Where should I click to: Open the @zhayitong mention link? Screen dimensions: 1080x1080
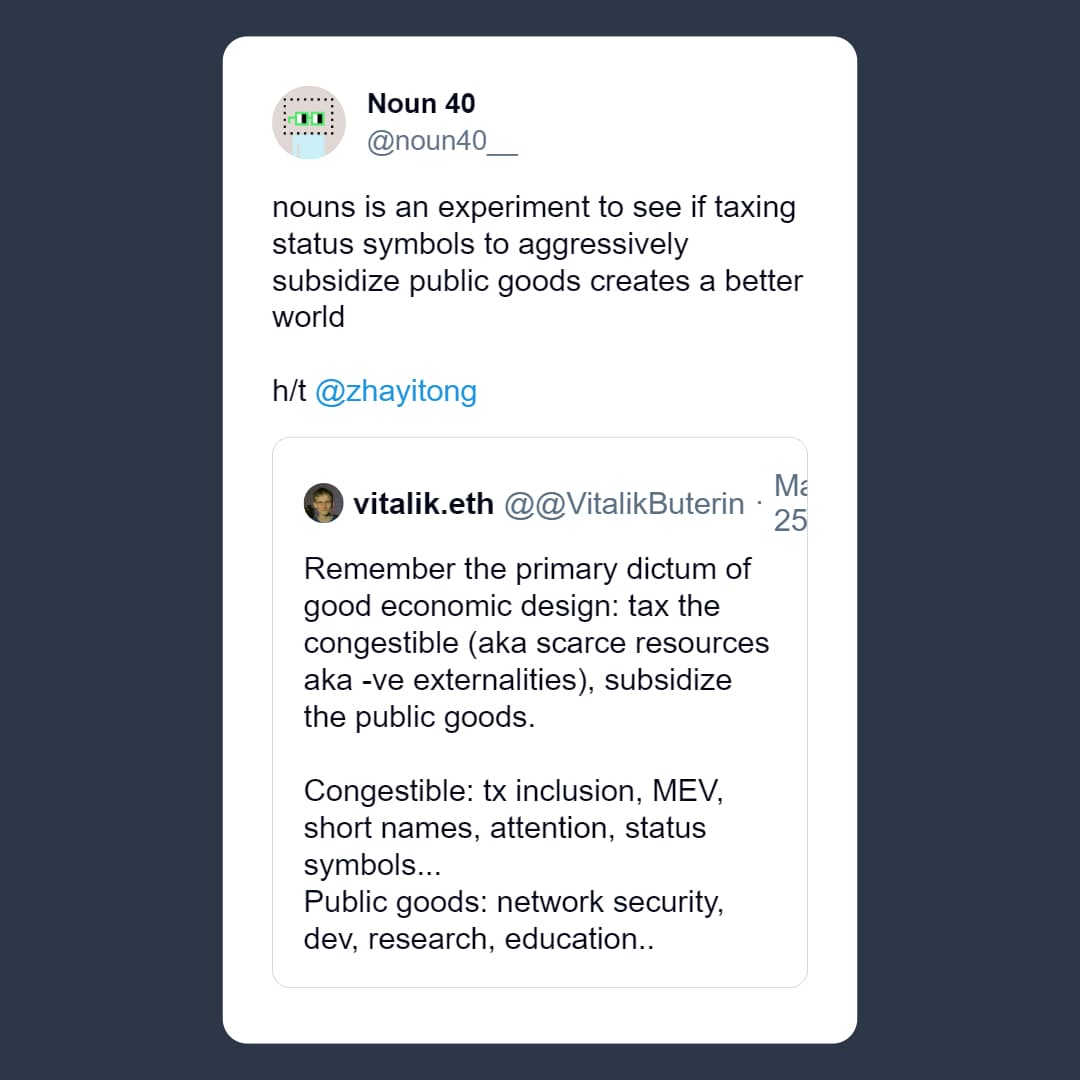point(395,390)
